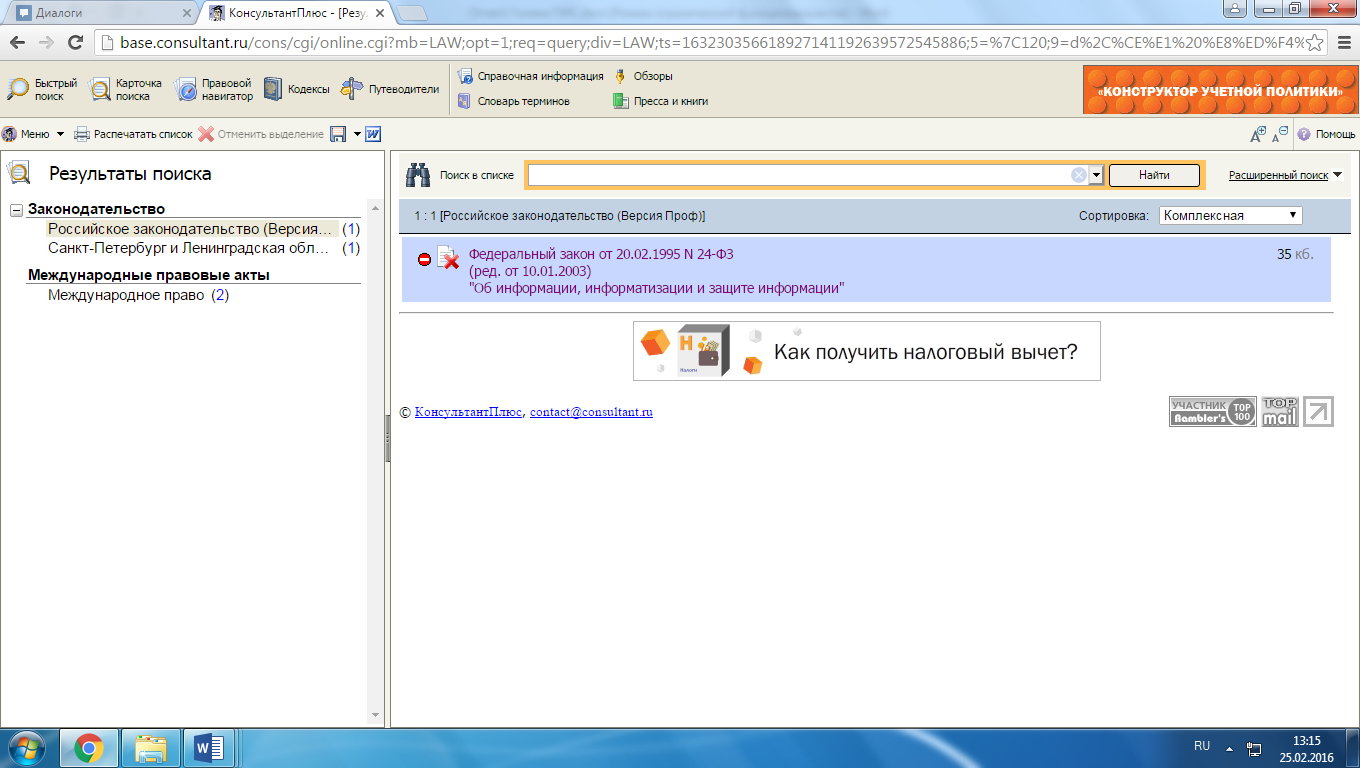Open Обзоры section

(x=643, y=76)
